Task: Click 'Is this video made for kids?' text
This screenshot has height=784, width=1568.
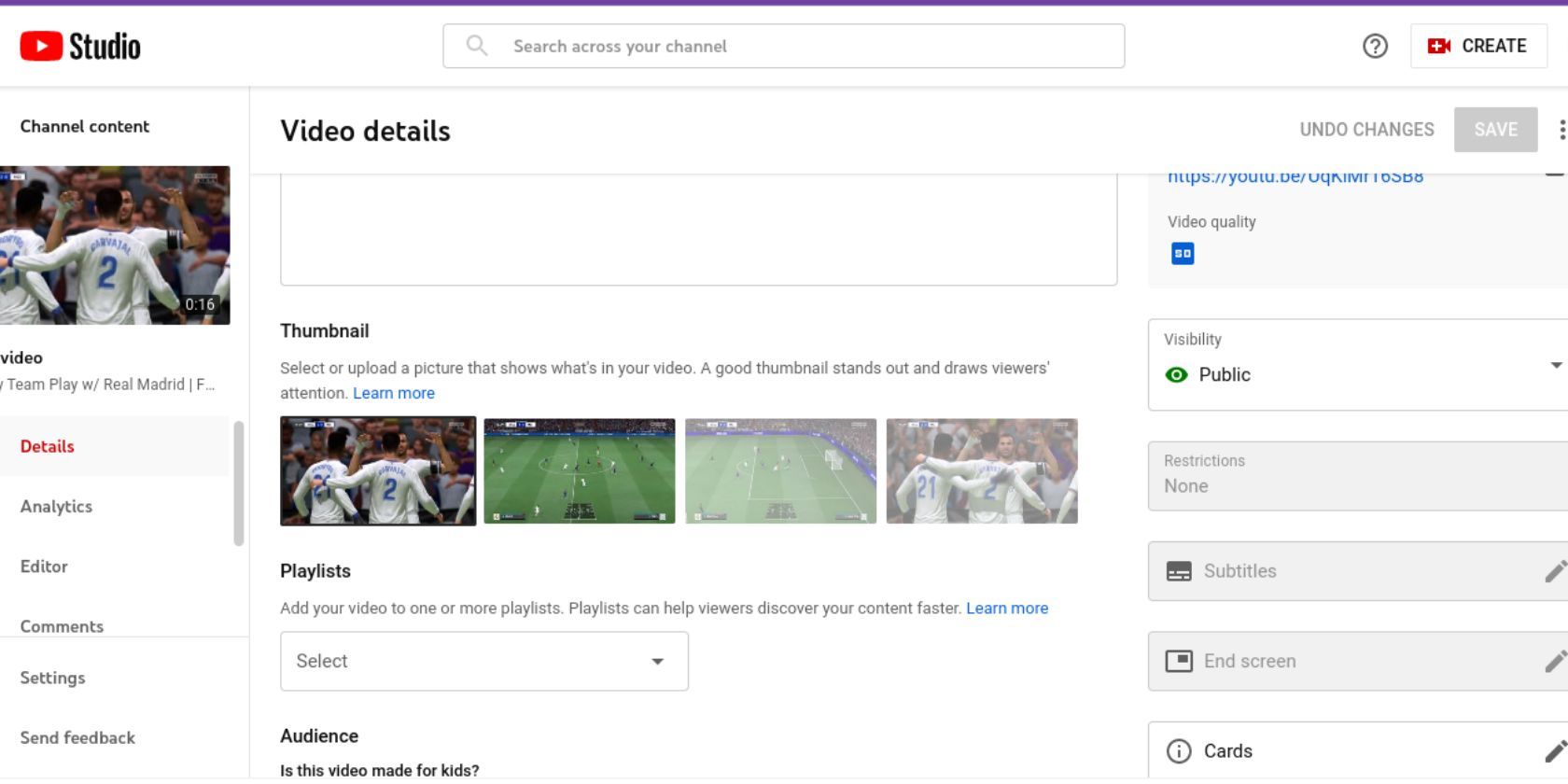Action: pos(380,771)
